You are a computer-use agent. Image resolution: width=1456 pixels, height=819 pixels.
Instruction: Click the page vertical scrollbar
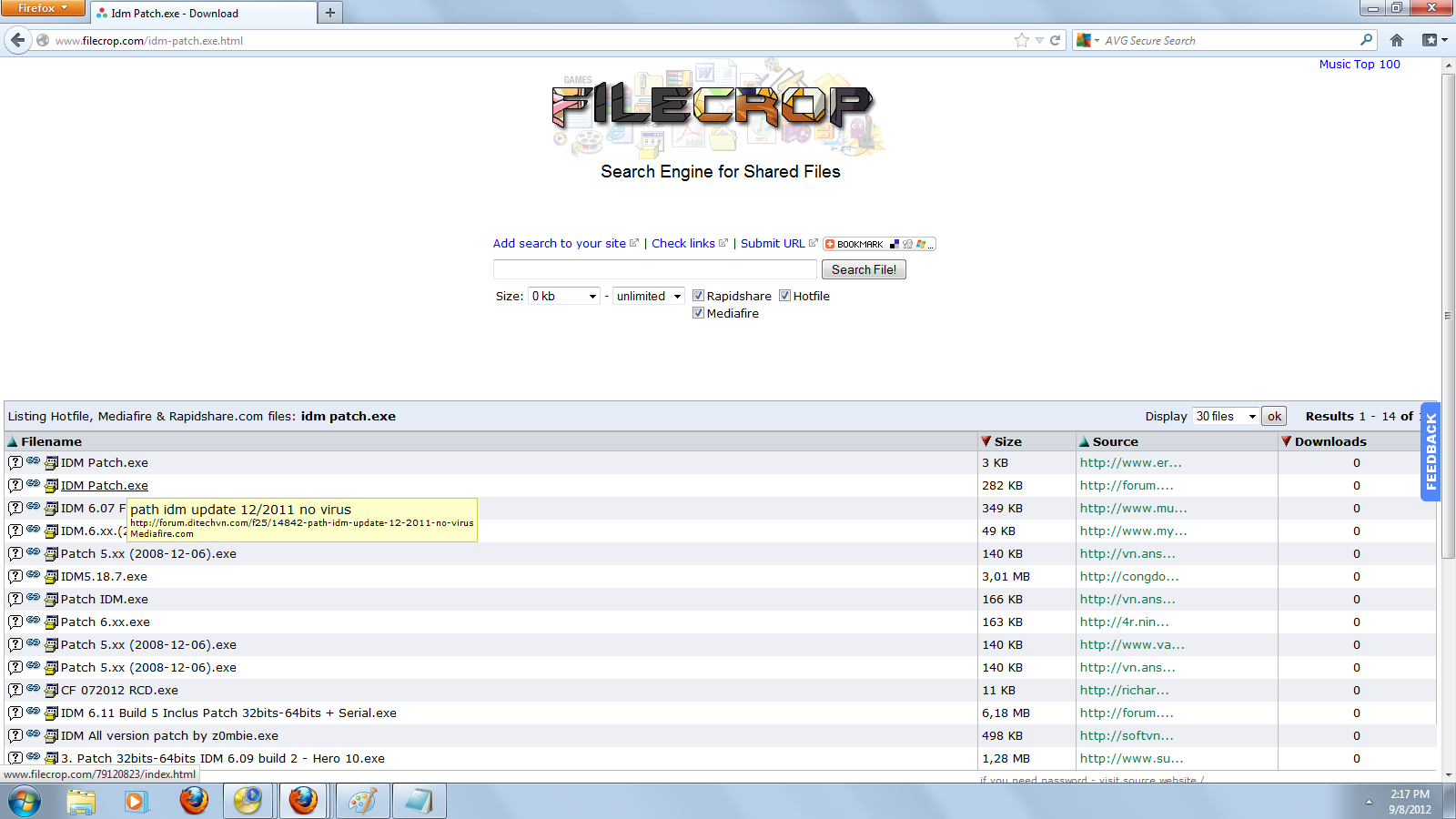pyautogui.click(x=1448, y=316)
